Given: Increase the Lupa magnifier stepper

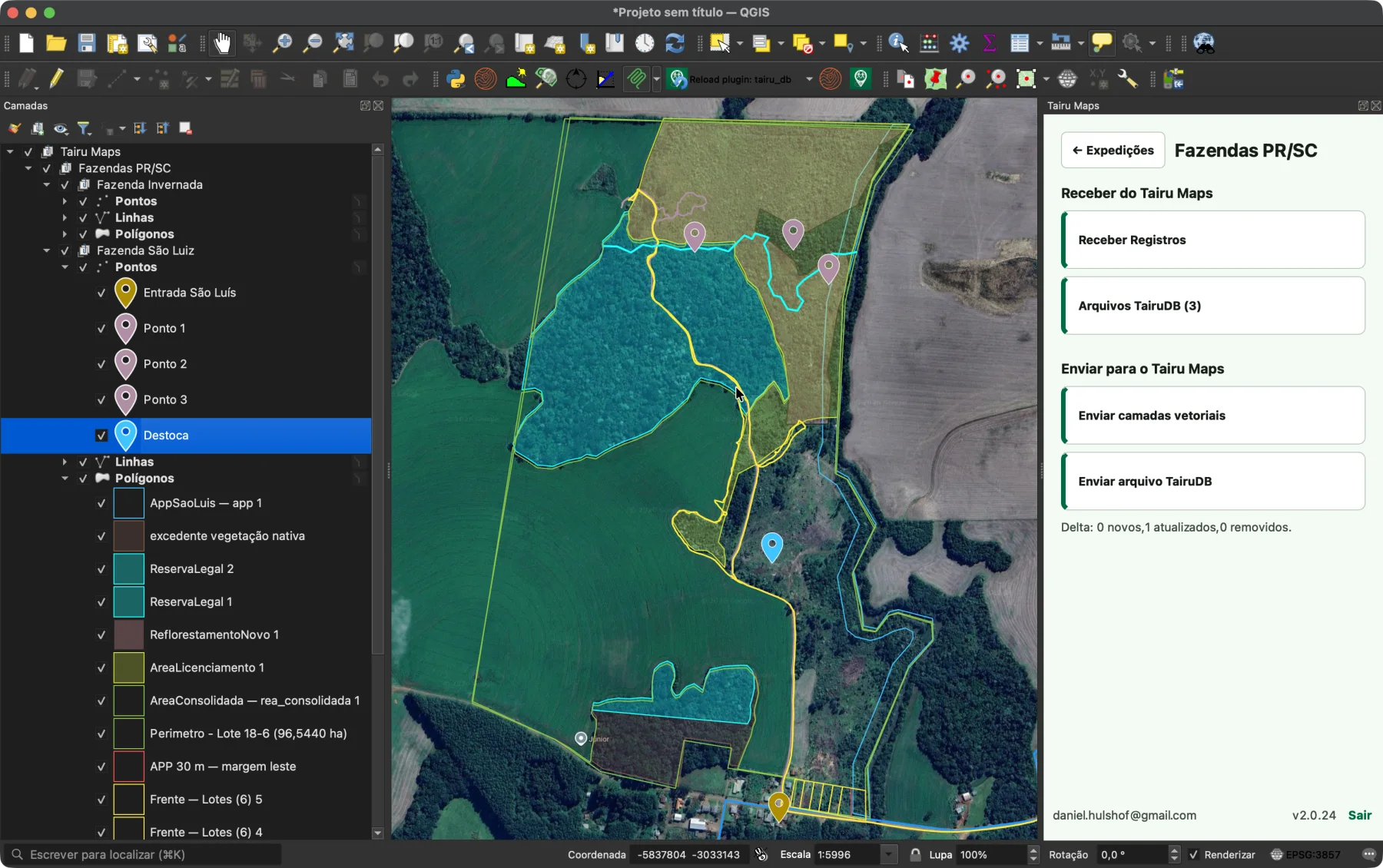Looking at the screenshot, I should pyautogui.click(x=1033, y=850).
